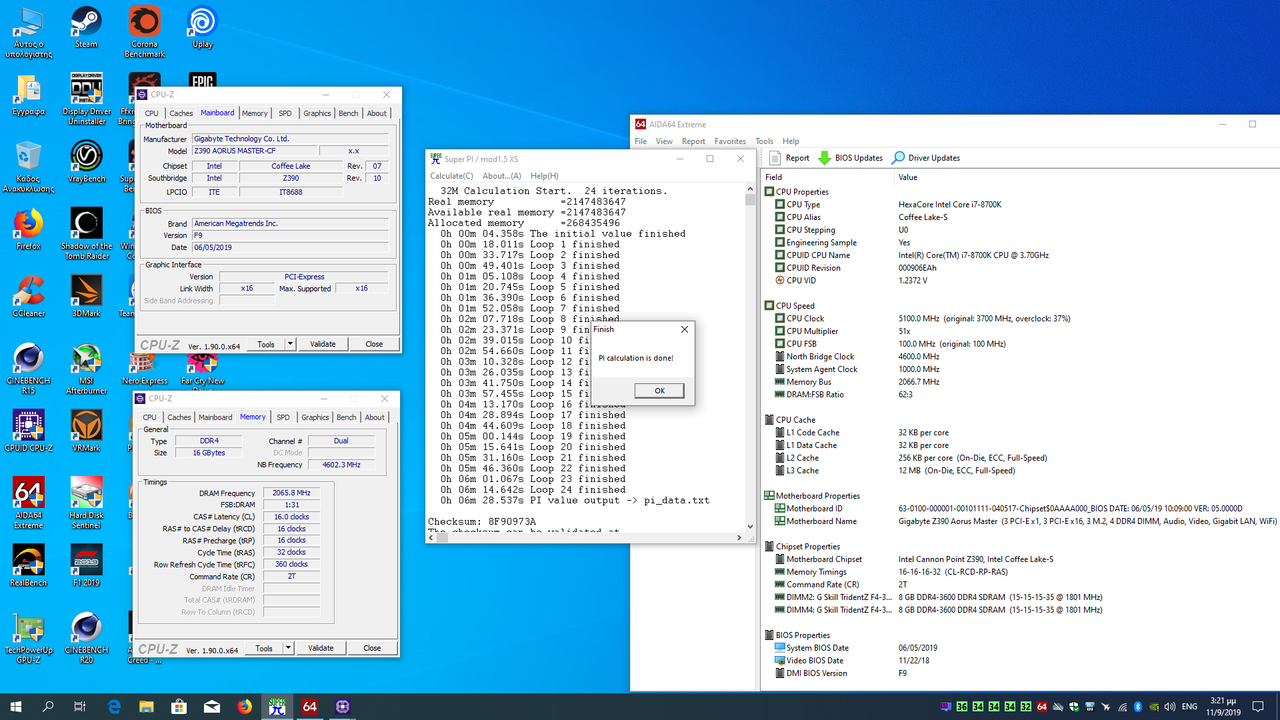Click Driver Updates in AIDA64 toolbar
Viewport: 1280px width, 720px height.
(x=925, y=158)
